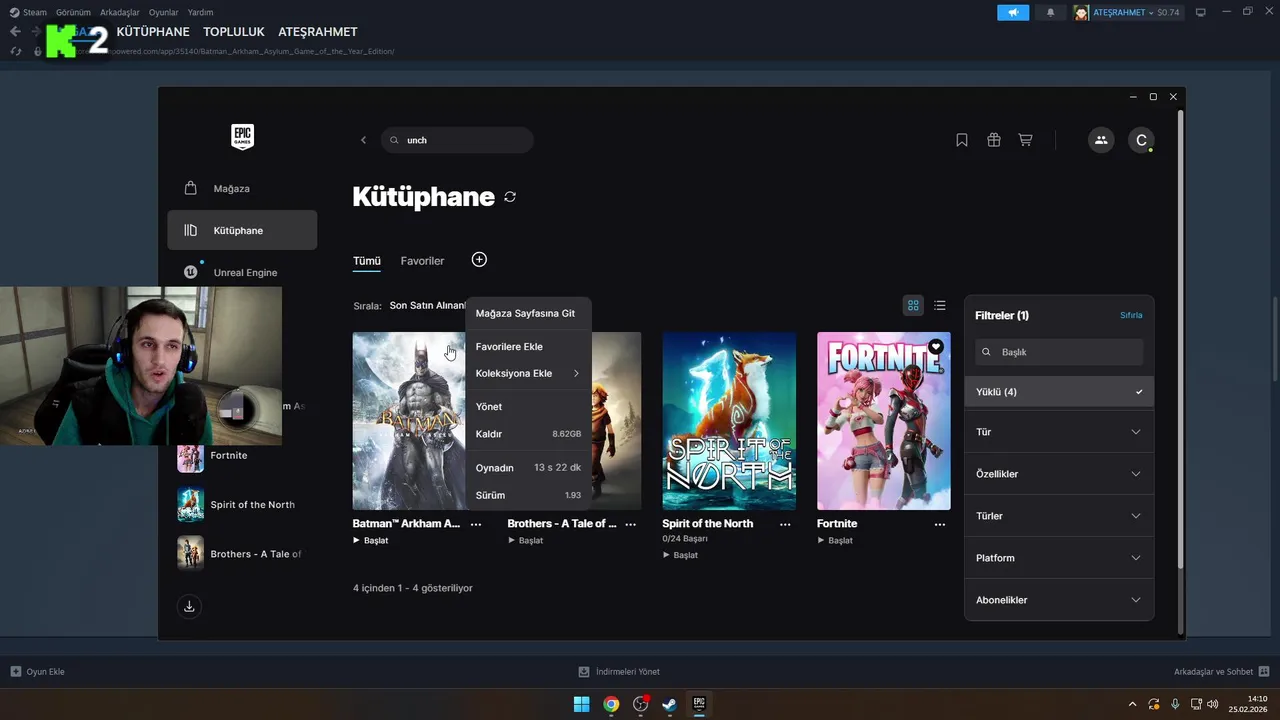Open 'Arkadaşlar ve Sohbet' in Steam
Image resolution: width=1280 pixels, height=720 pixels.
pos(1221,672)
